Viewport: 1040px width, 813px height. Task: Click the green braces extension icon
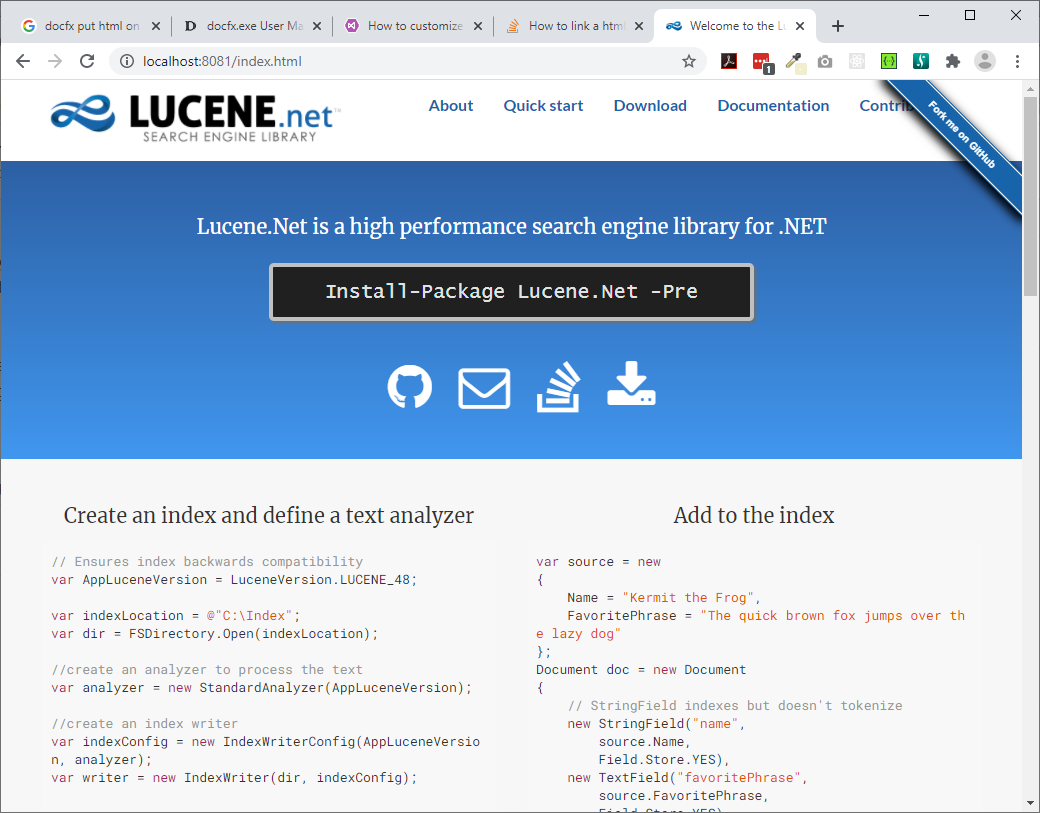point(889,61)
